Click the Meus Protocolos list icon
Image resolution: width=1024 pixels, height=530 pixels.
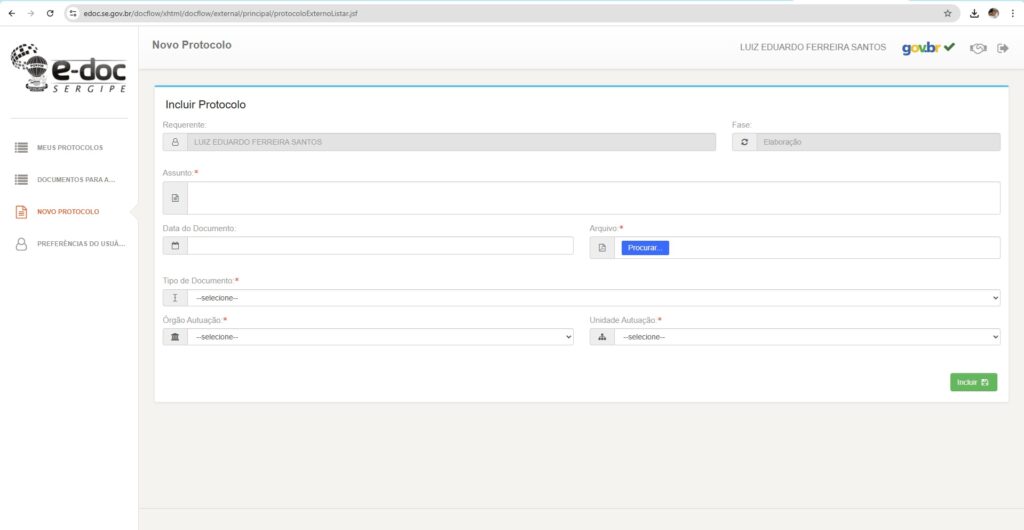point(21,148)
